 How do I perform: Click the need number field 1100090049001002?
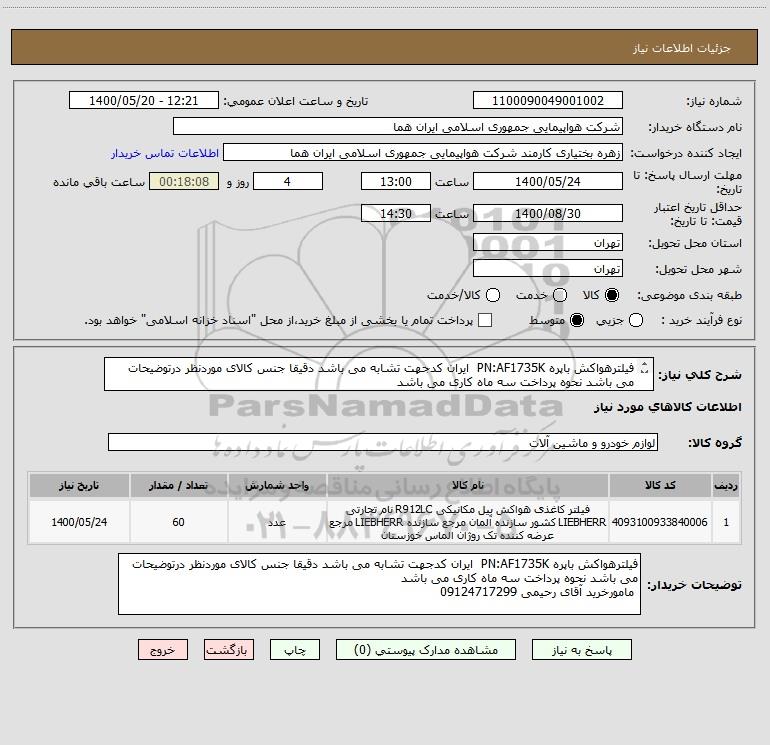tap(548, 100)
